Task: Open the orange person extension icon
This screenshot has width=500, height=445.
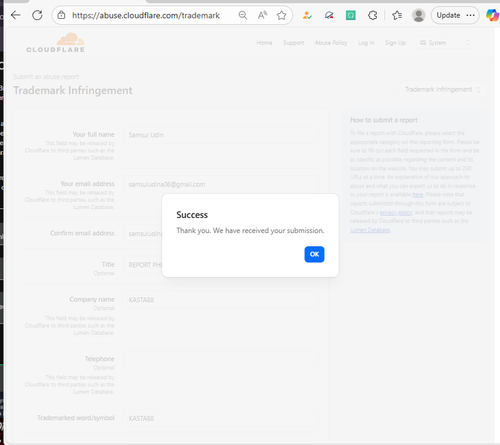Action: [307, 15]
